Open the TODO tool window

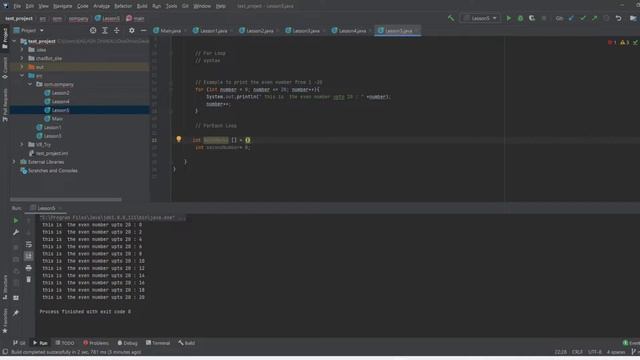(x=65, y=343)
